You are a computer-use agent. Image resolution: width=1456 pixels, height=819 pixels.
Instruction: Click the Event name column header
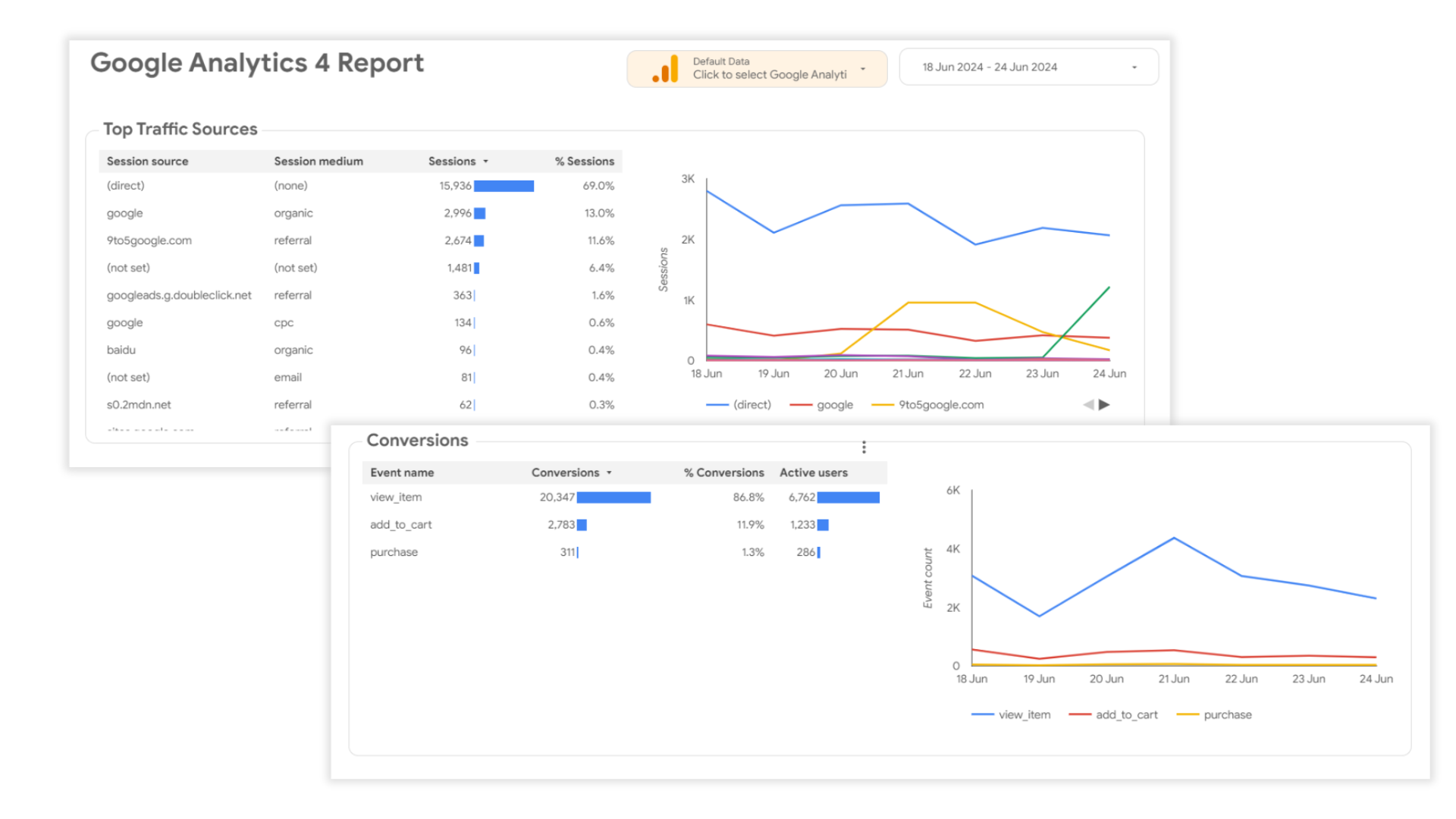pyautogui.click(x=402, y=472)
